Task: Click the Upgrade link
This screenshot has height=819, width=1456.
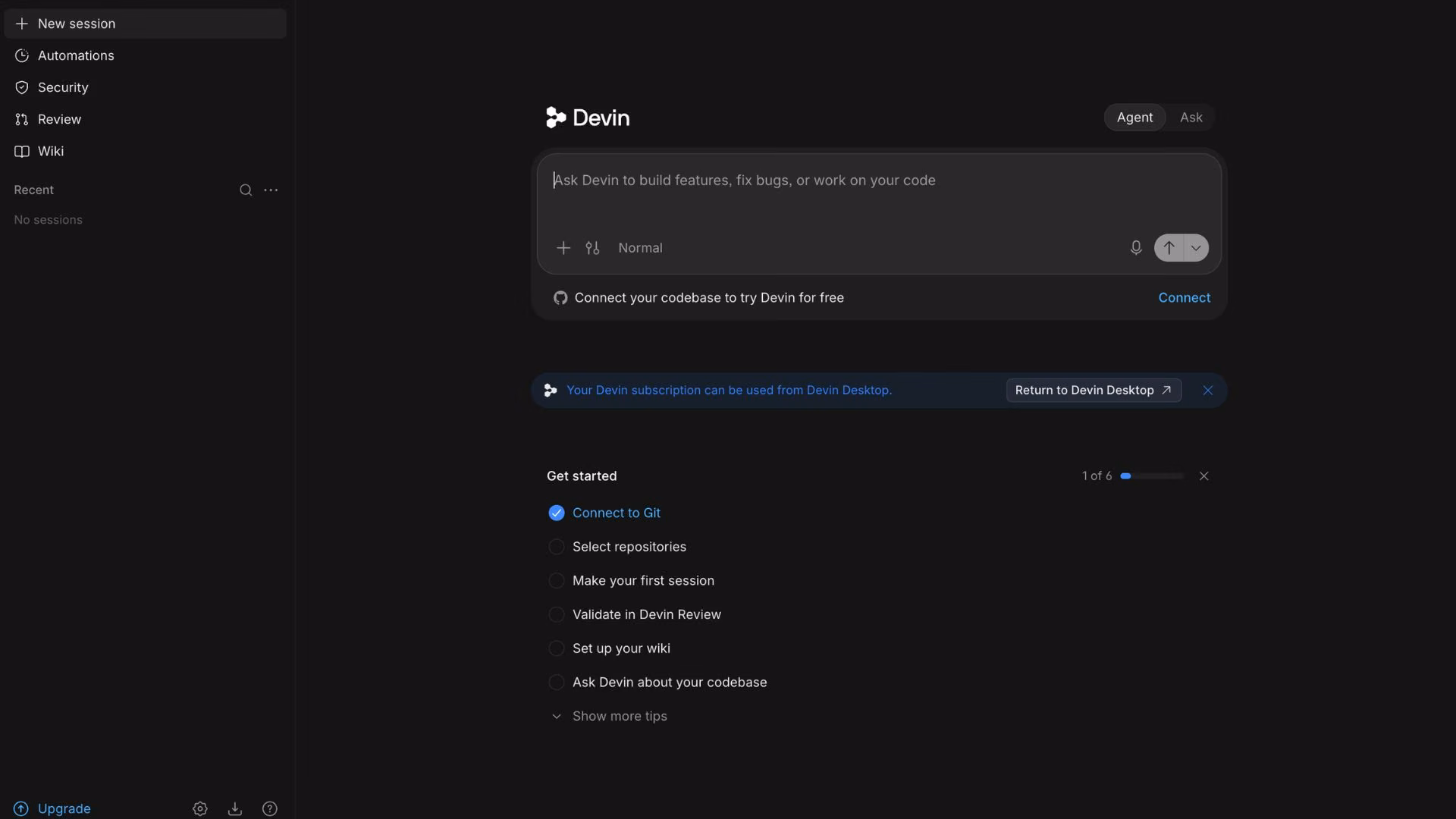Action: click(52, 809)
